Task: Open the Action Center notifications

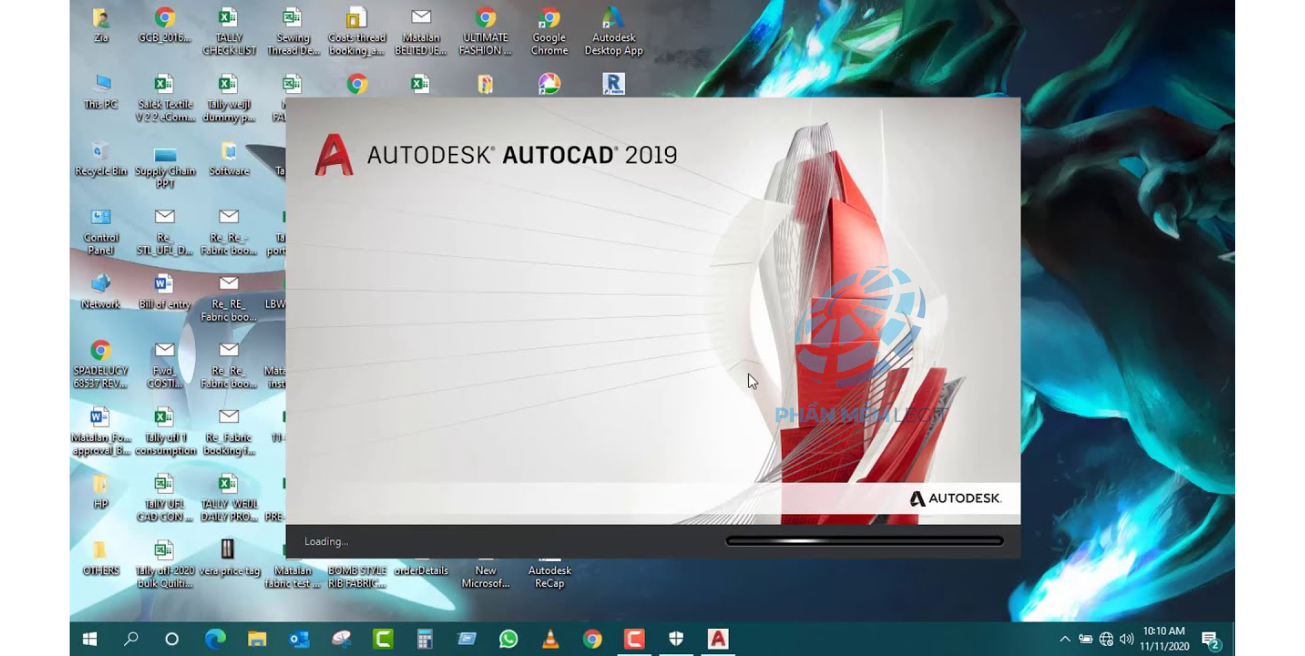Action: coord(1210,639)
